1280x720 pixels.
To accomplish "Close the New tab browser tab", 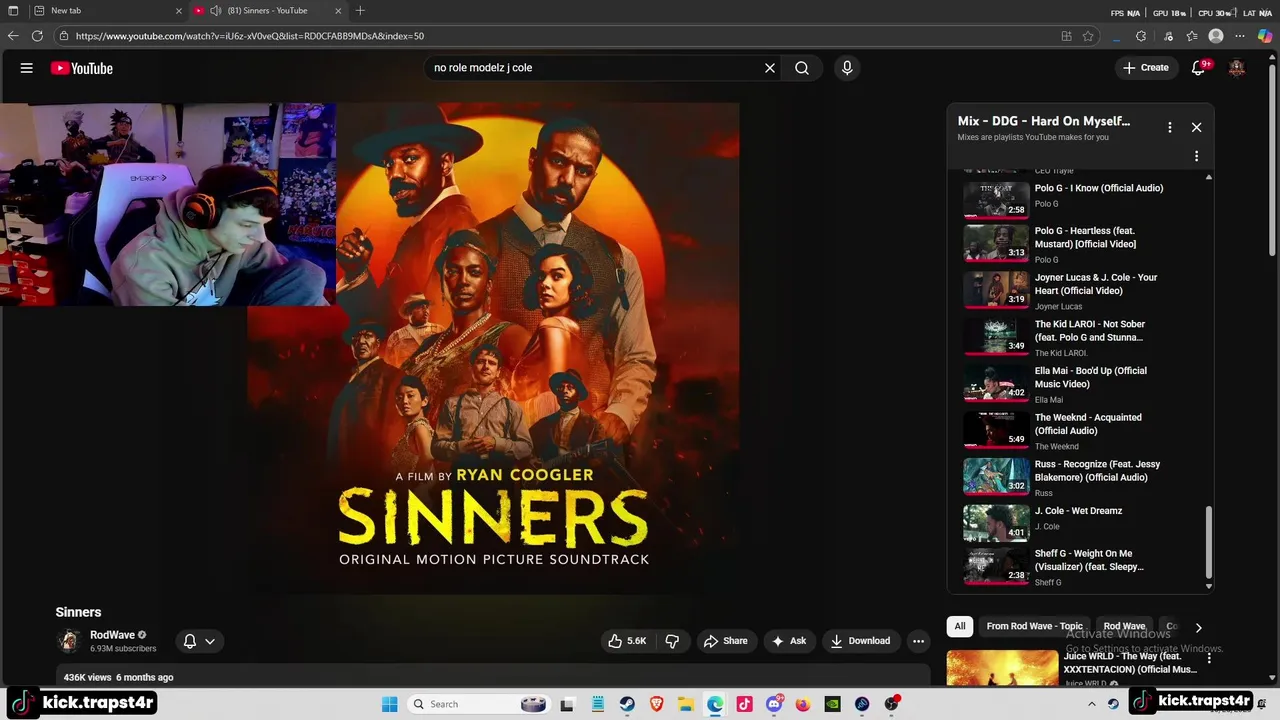I will click(179, 11).
